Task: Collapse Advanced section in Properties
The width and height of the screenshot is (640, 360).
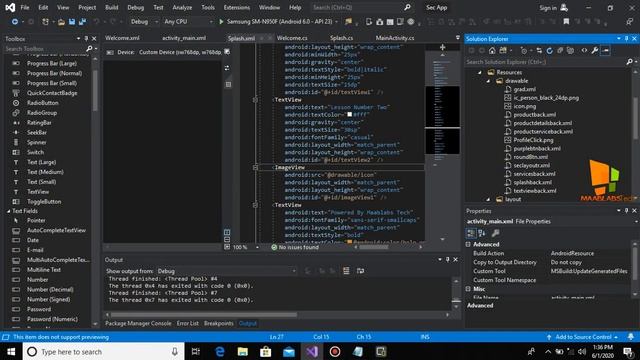Action: coord(468,244)
